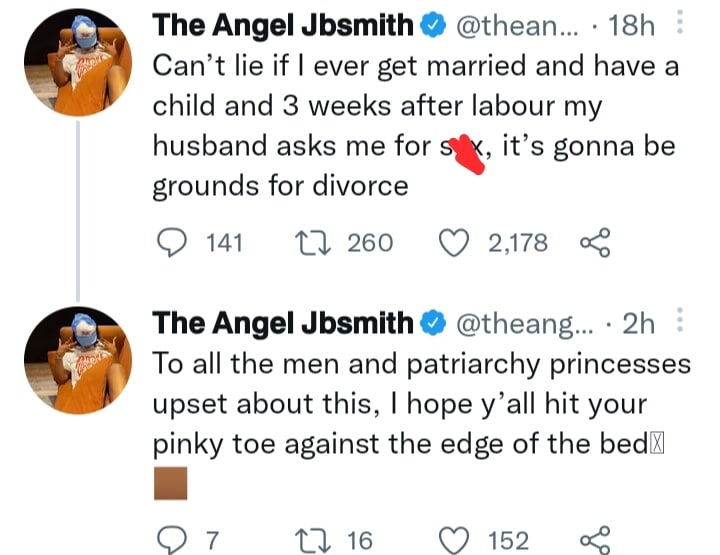This screenshot has width=720, height=555.
Task: Click The Angel Jbsmith name on second tweet
Action: point(281,324)
